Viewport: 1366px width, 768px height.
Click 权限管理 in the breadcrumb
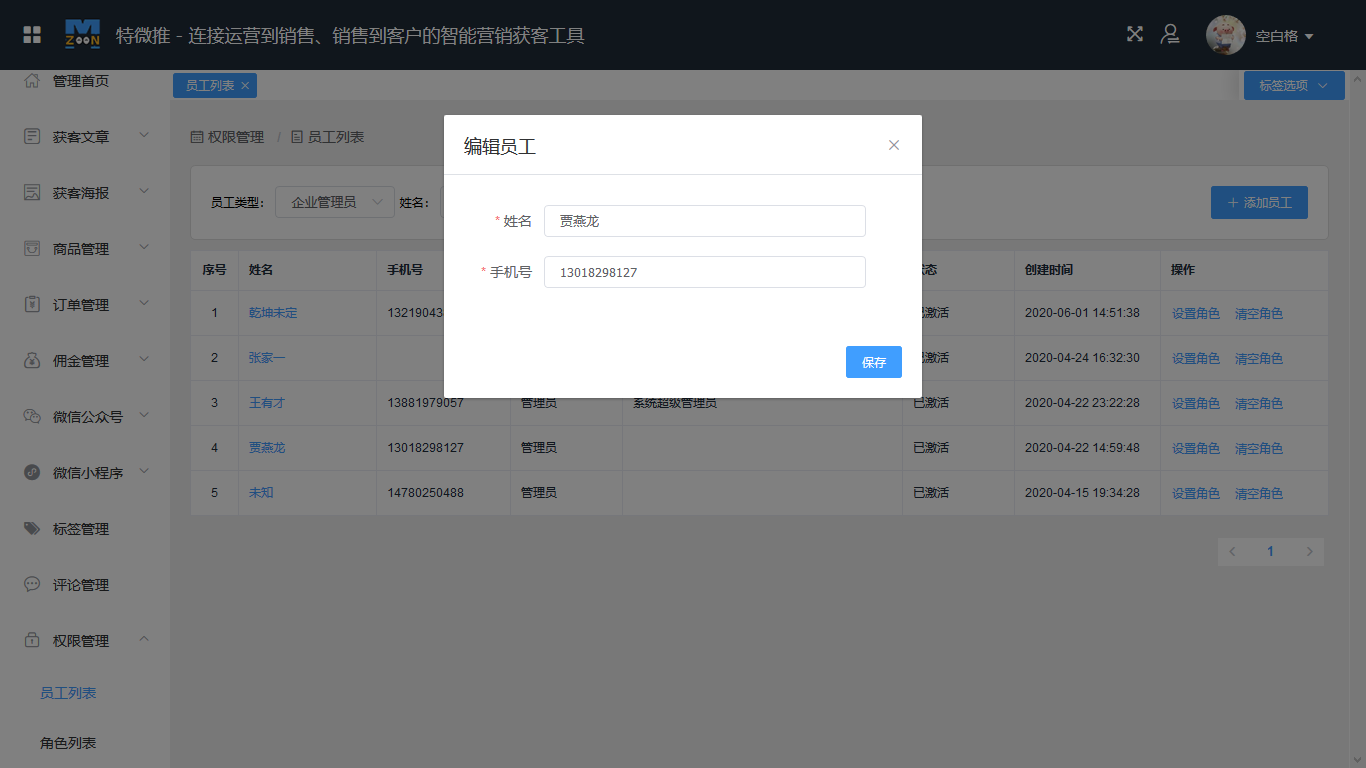coord(236,137)
